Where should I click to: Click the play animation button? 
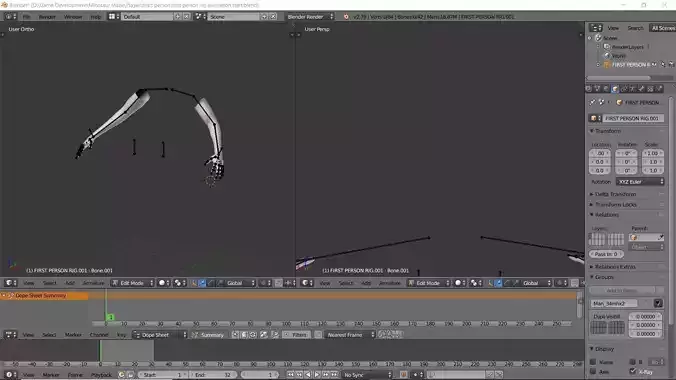click(316, 375)
